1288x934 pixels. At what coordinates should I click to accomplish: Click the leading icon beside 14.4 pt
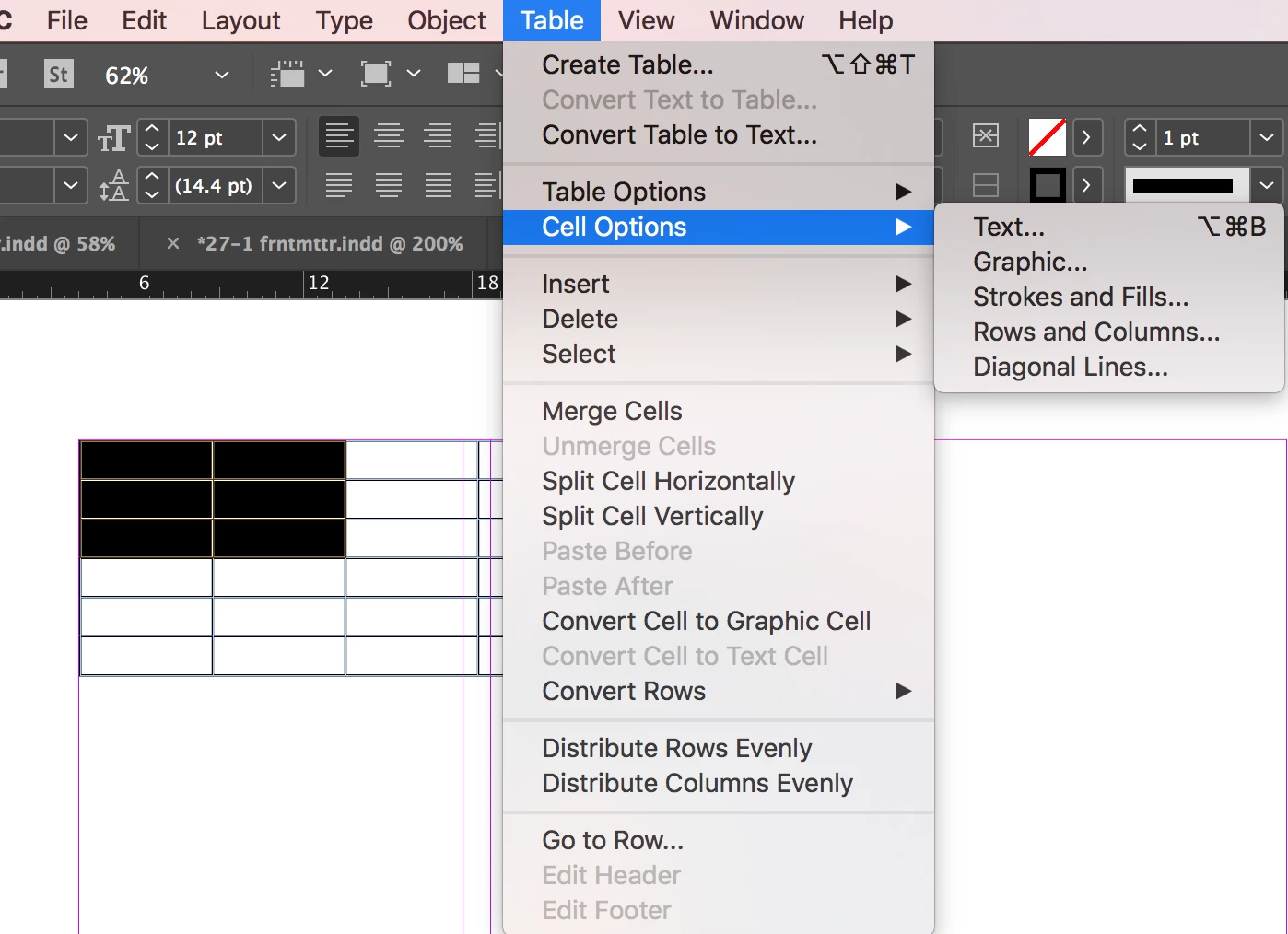click(x=114, y=186)
